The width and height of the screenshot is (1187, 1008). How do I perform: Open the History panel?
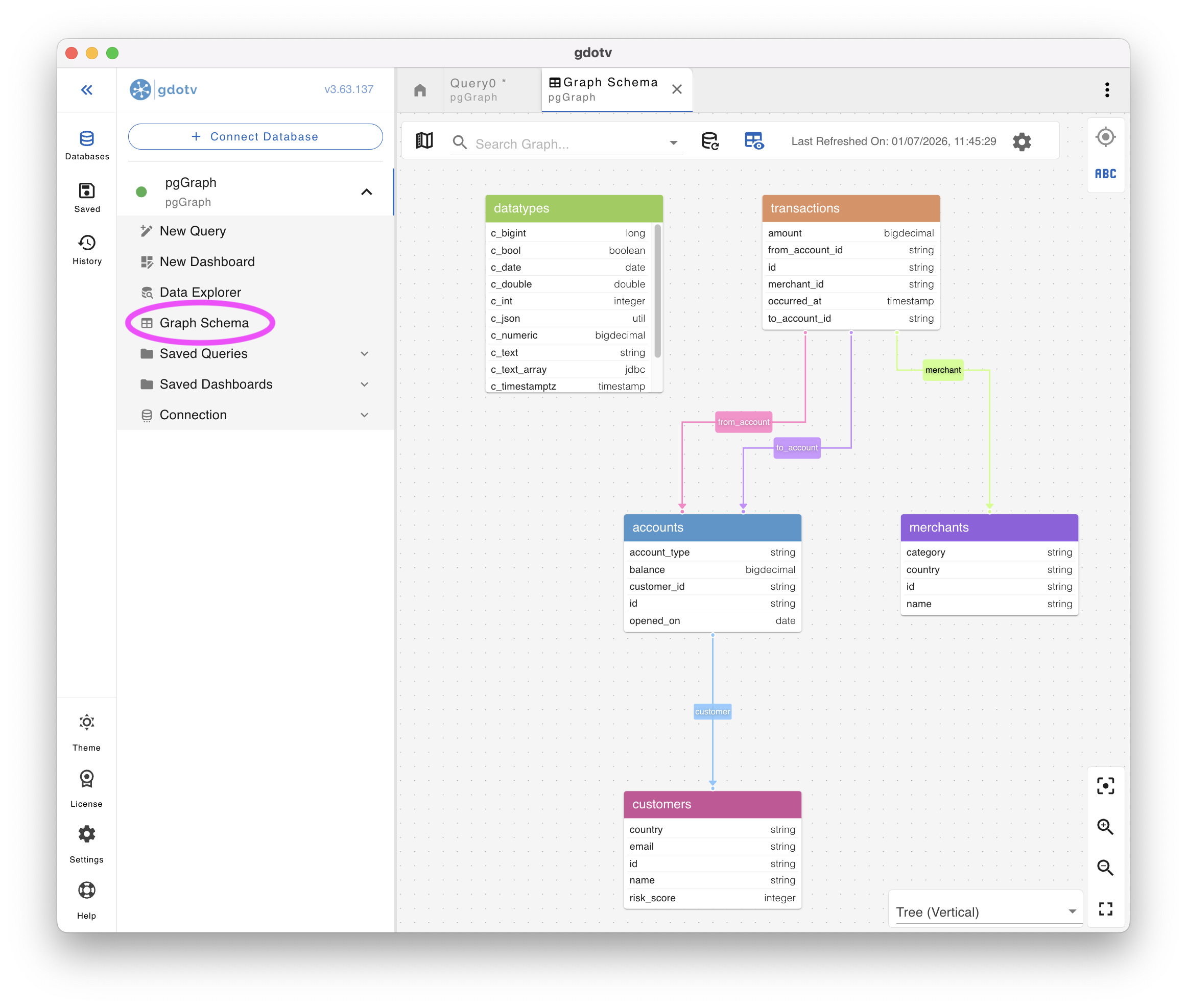pyautogui.click(x=87, y=250)
